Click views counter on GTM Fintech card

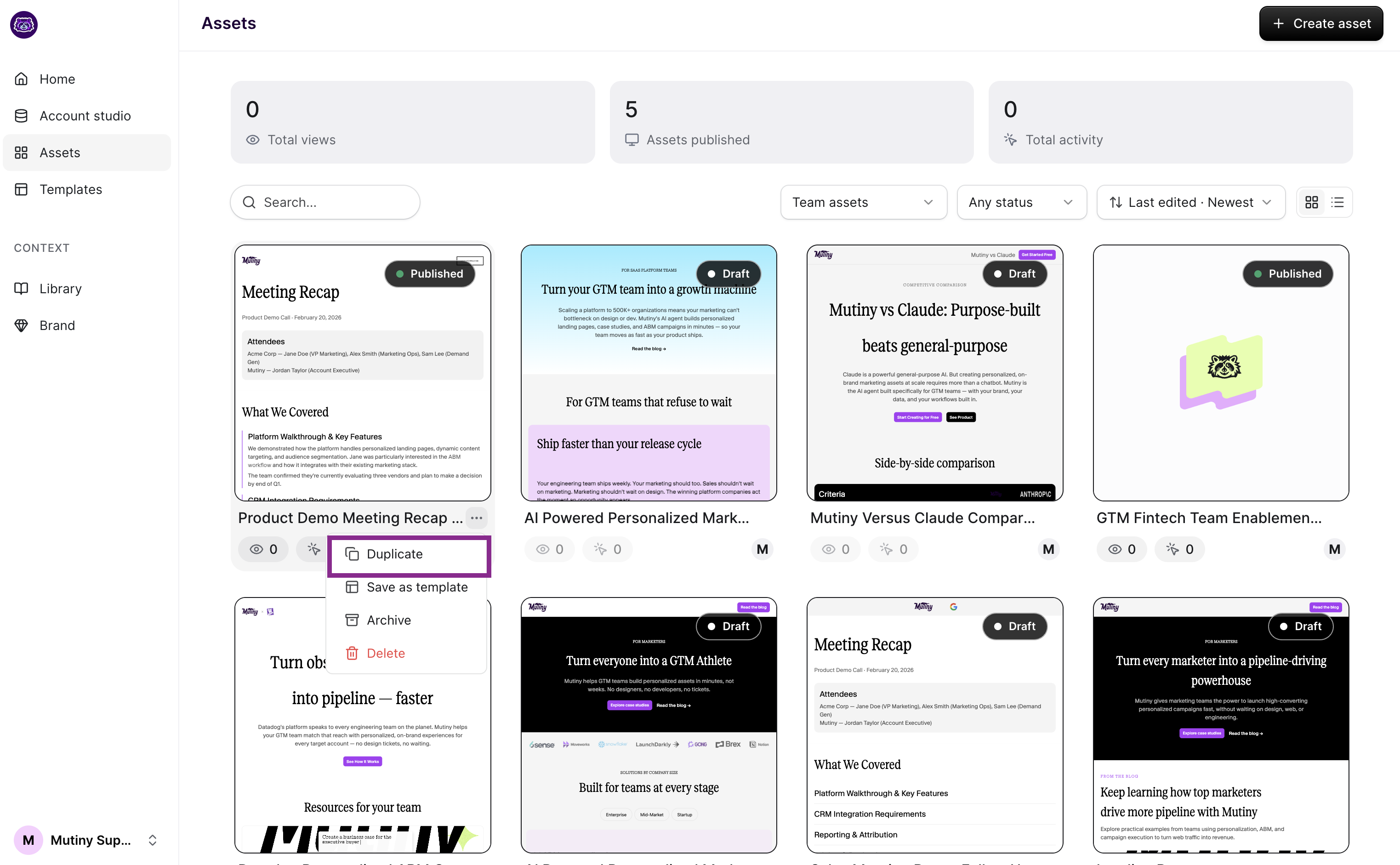[x=1121, y=549]
